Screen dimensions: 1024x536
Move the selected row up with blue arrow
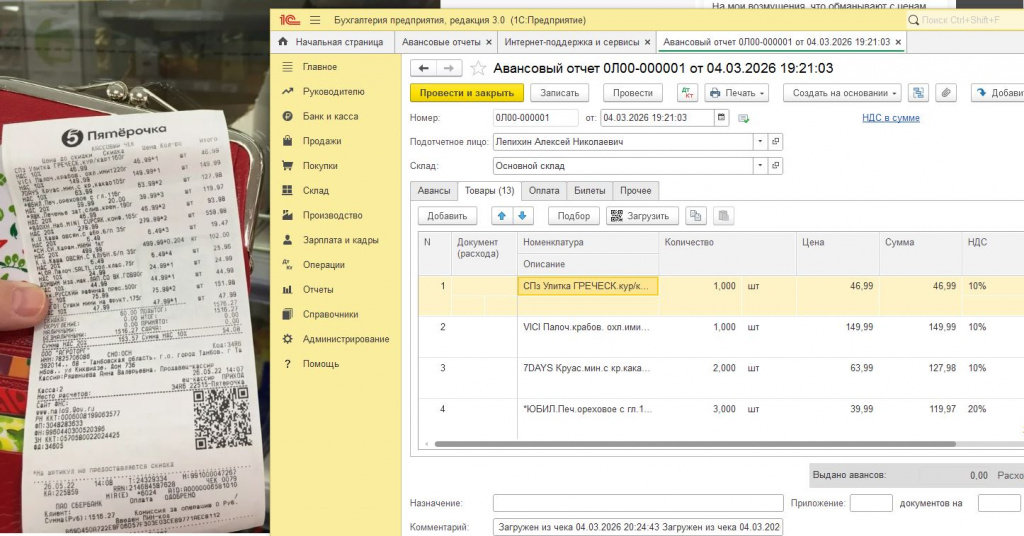point(500,216)
